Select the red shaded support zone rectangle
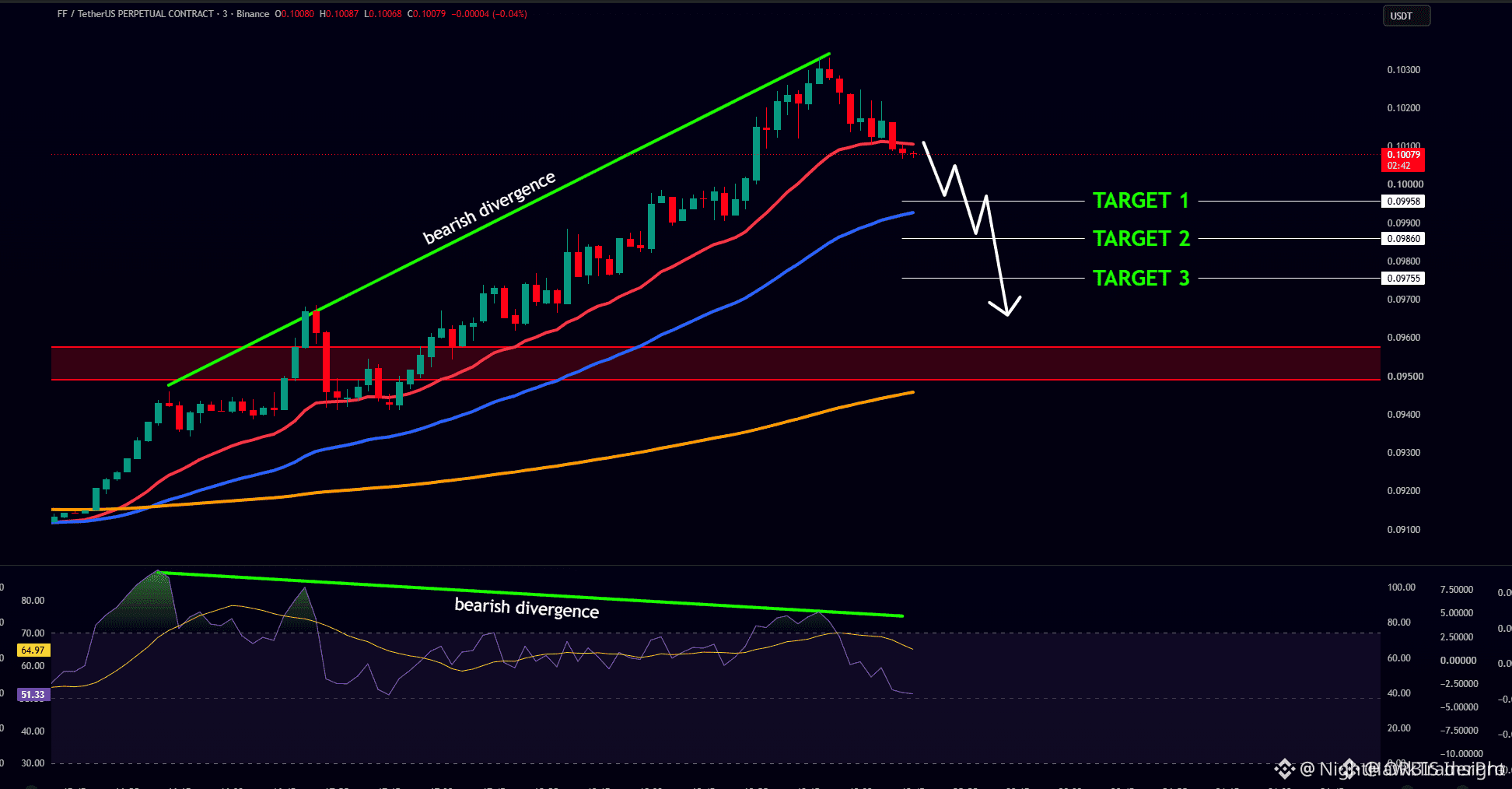The height and width of the screenshot is (789, 1512). (716, 363)
